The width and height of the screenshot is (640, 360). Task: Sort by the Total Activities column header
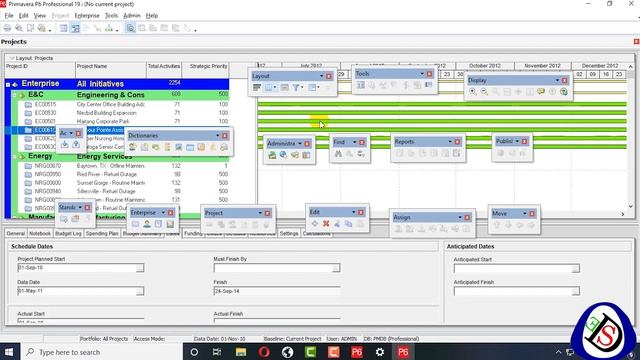(x=164, y=70)
